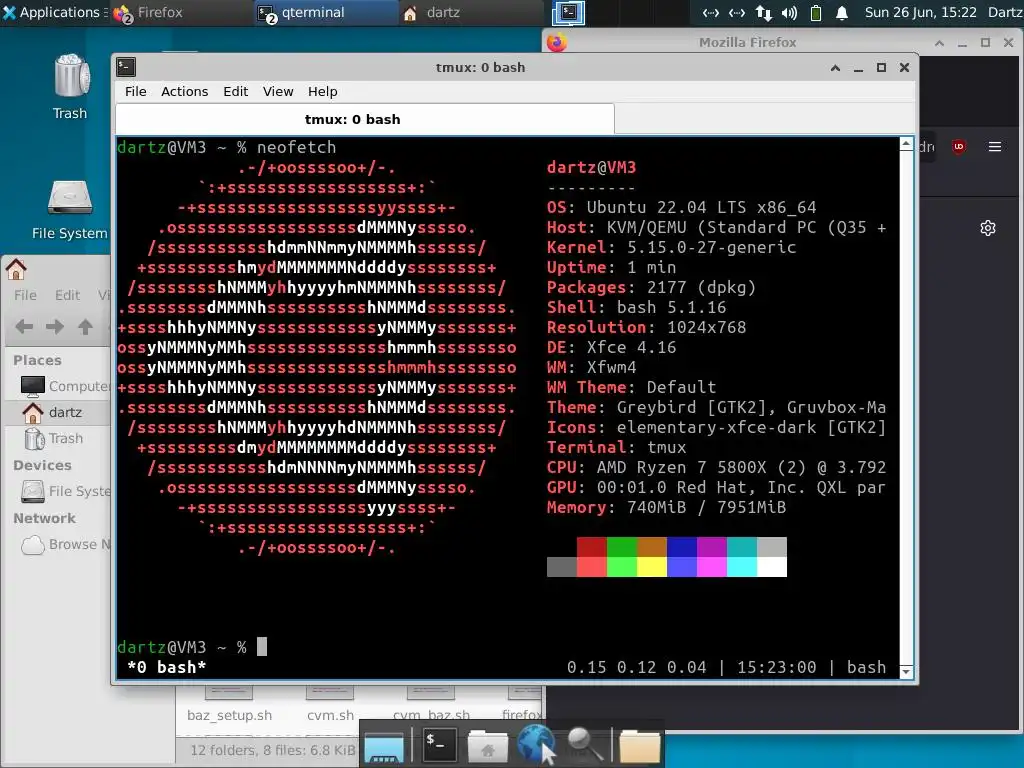Viewport: 1024px width, 768px height.
Task: Click the second network connection tray icon
Action: coord(737,12)
